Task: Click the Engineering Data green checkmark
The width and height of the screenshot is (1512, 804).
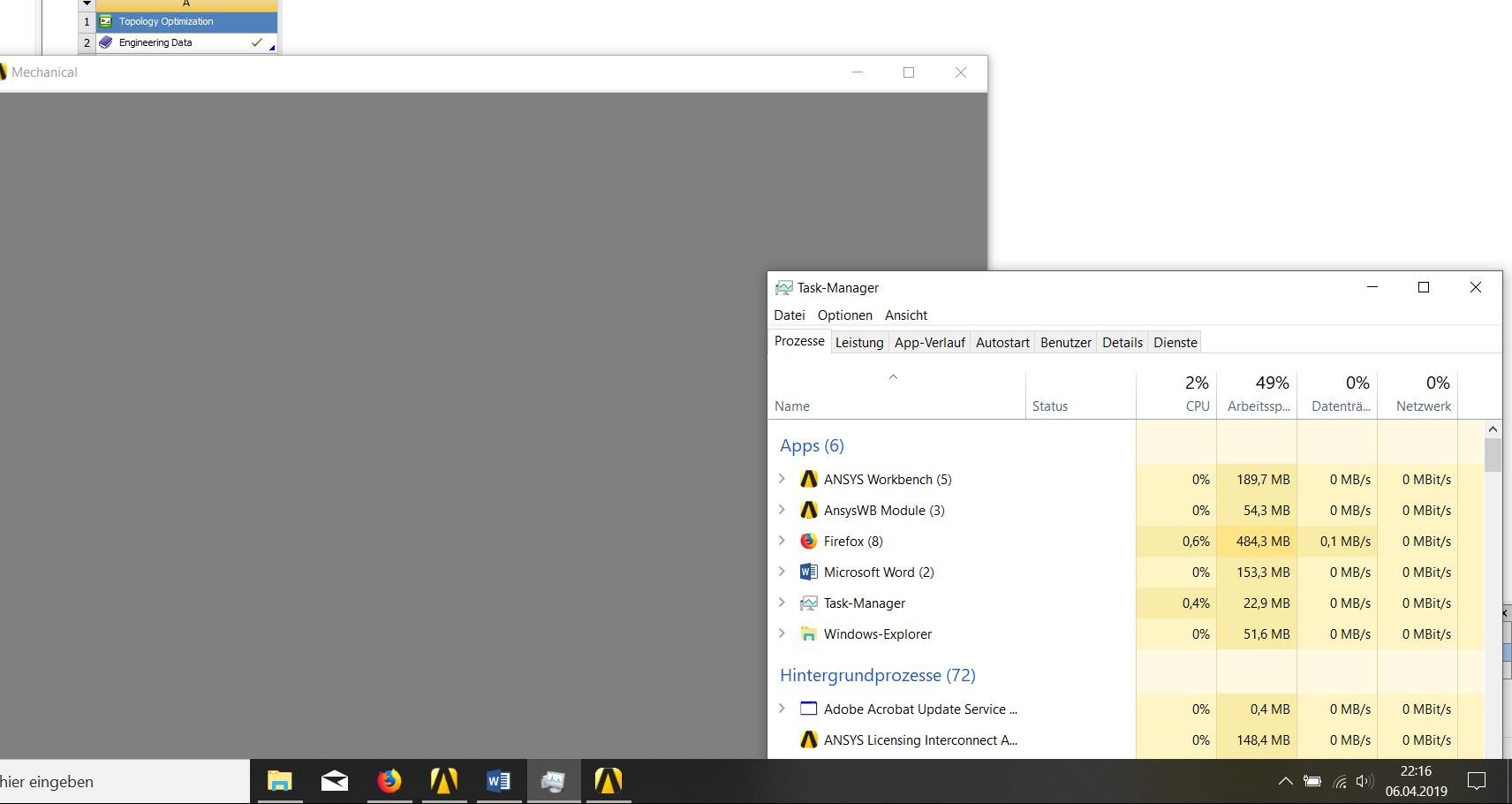Action: coord(257,42)
